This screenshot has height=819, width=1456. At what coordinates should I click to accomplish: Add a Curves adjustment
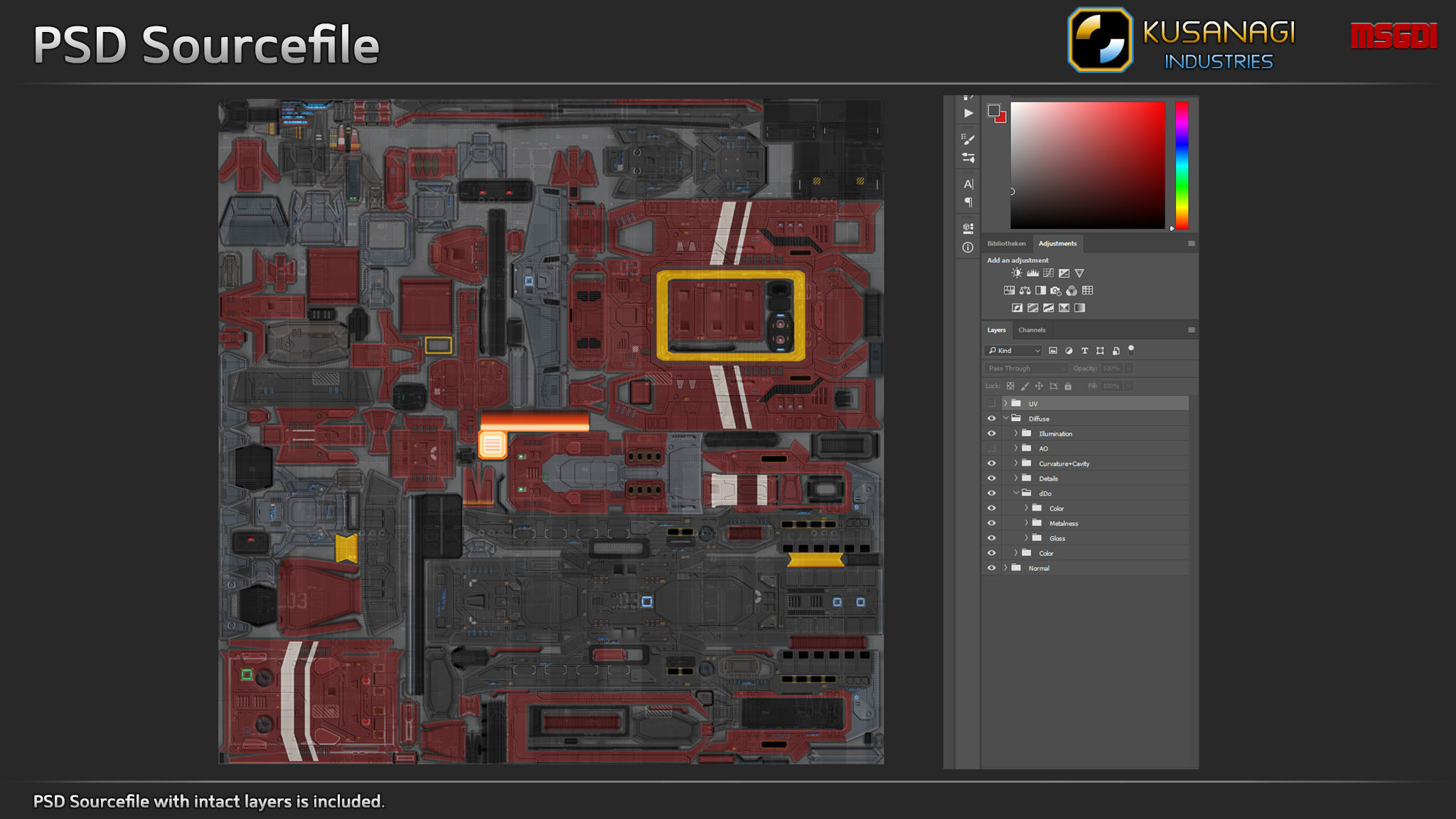tap(1048, 273)
